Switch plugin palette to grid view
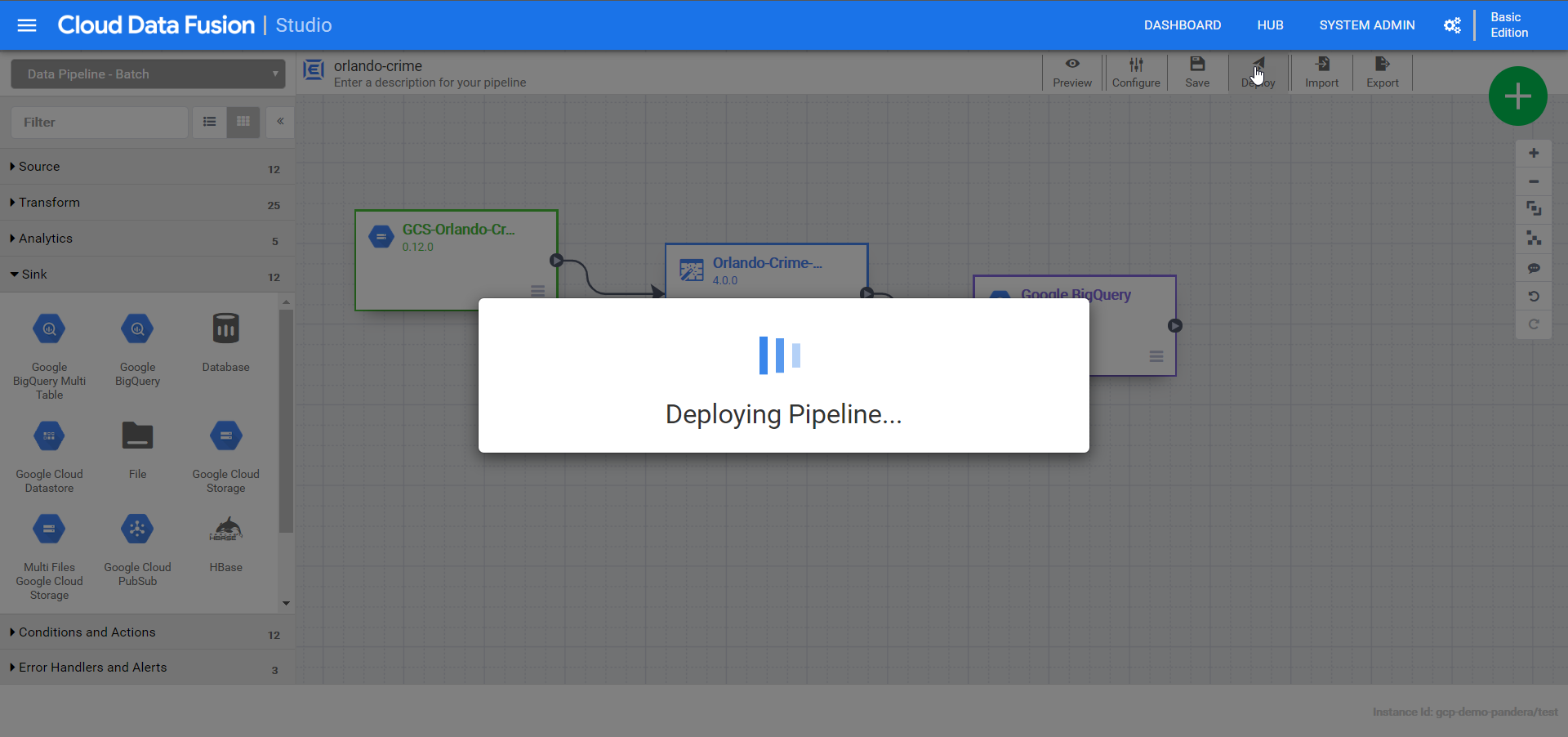 [x=243, y=122]
